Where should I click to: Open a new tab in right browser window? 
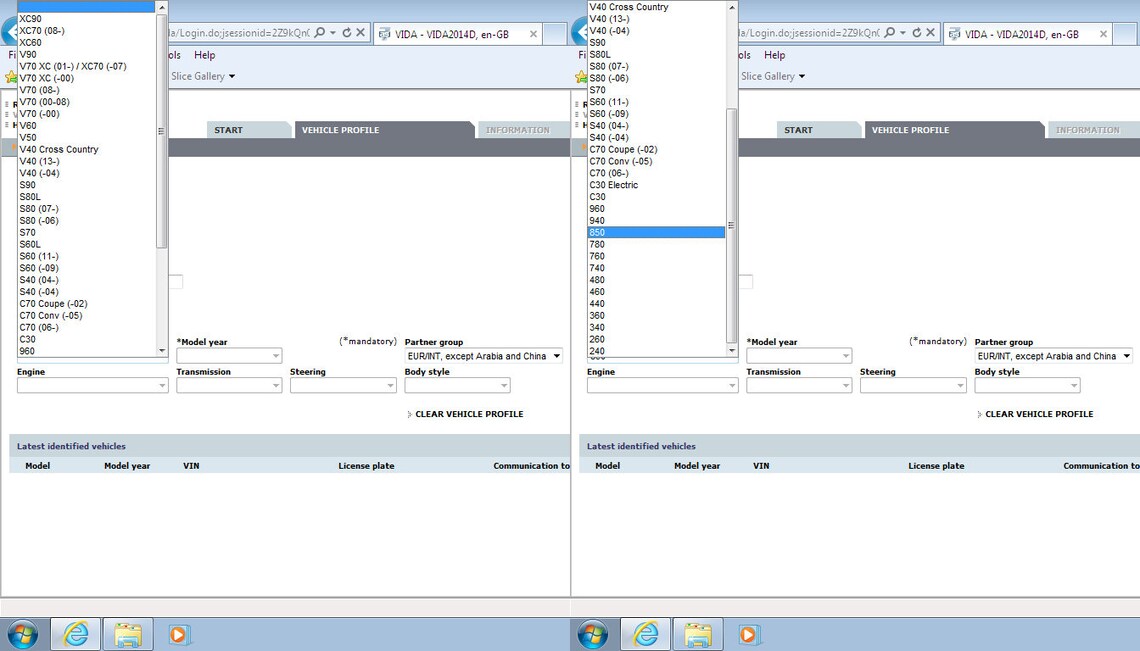tap(1125, 34)
